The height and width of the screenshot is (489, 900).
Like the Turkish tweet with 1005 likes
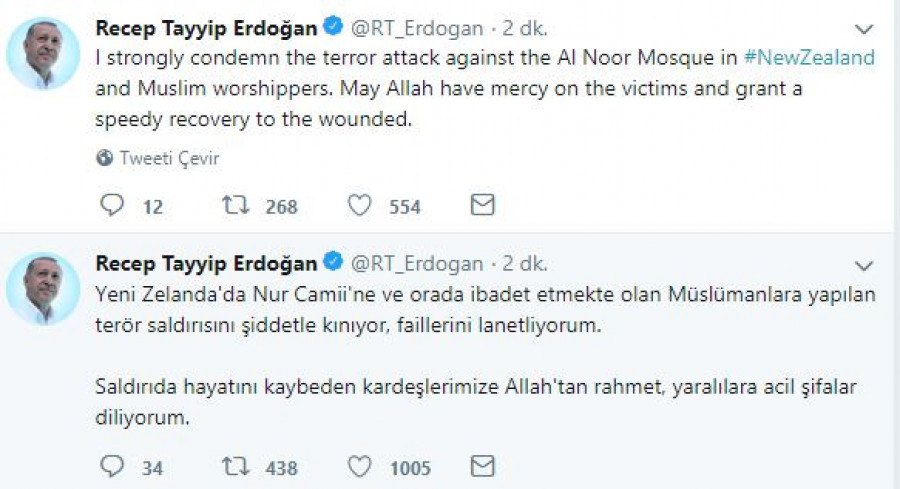[x=359, y=467]
